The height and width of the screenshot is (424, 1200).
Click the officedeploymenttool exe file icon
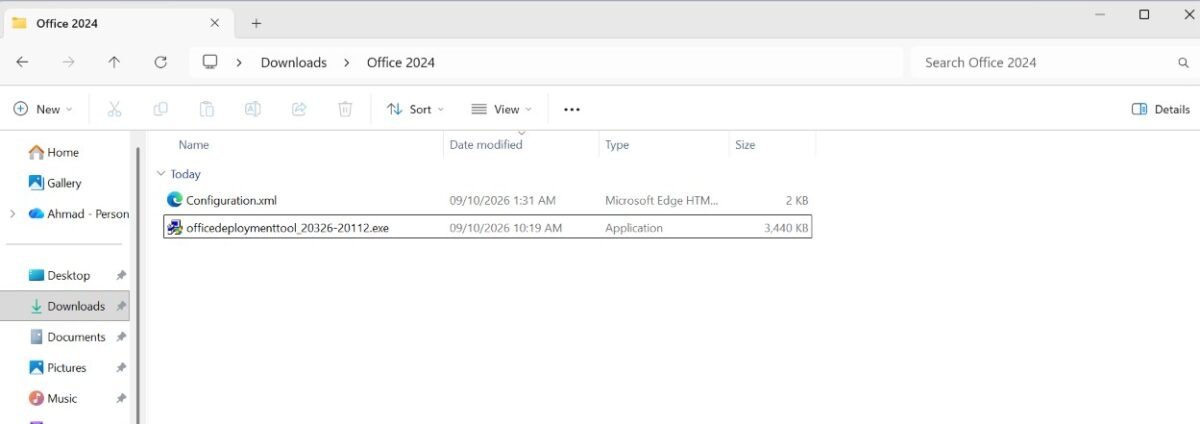[x=175, y=227]
